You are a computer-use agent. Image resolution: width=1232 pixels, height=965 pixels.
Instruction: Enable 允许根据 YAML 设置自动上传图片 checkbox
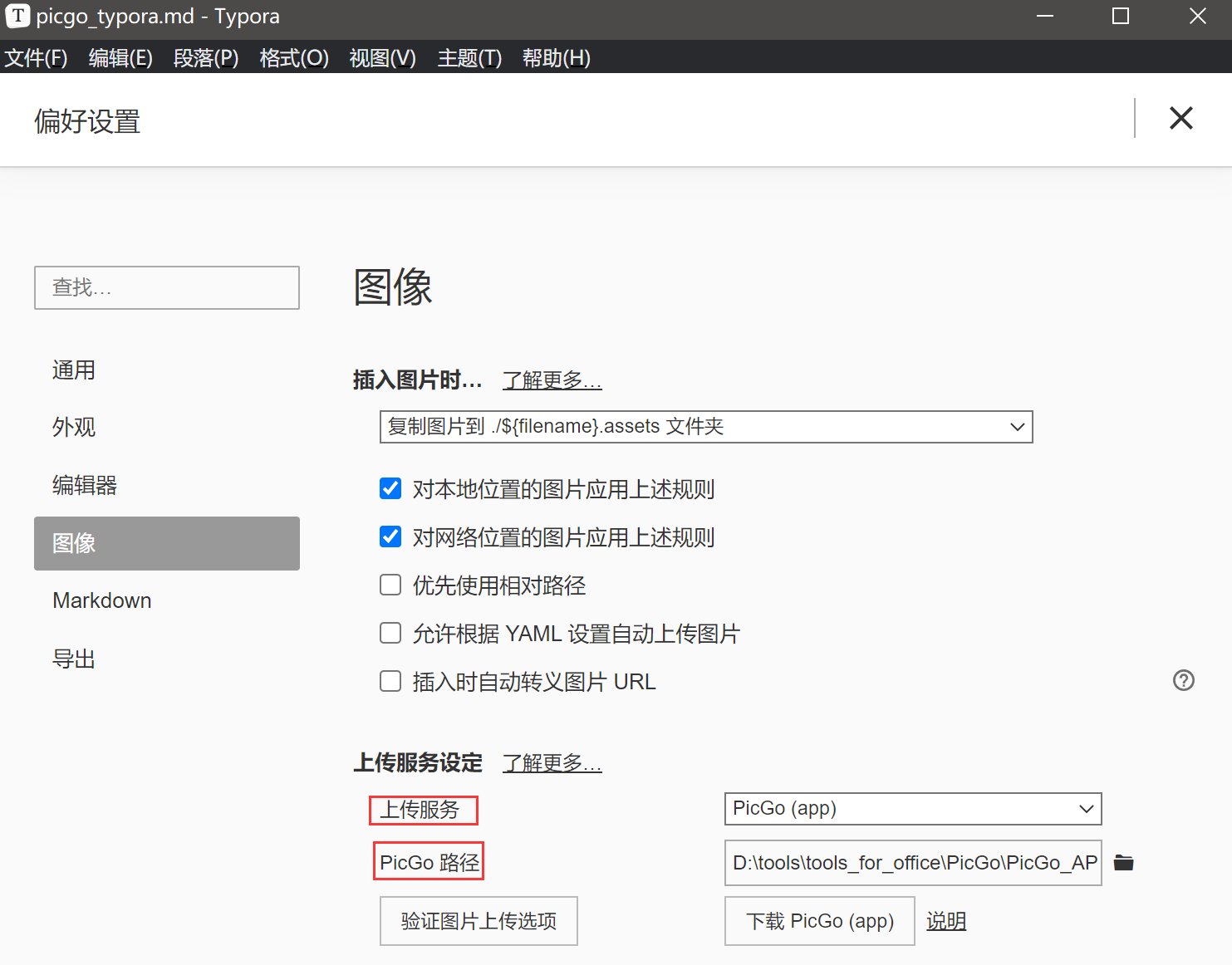[390, 633]
